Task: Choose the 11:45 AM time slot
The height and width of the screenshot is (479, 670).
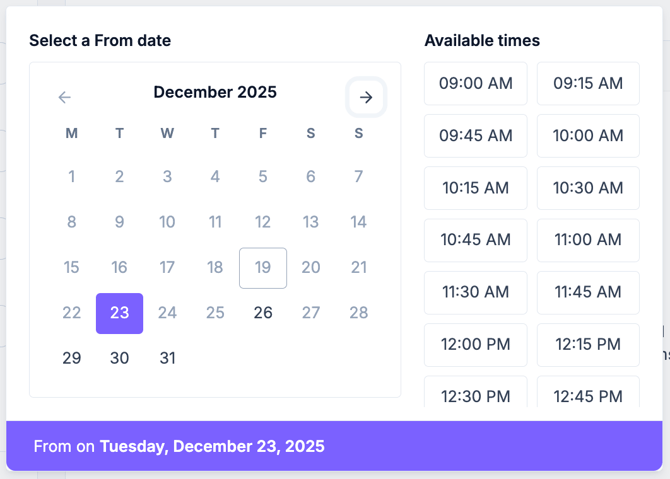Action: [x=588, y=292]
